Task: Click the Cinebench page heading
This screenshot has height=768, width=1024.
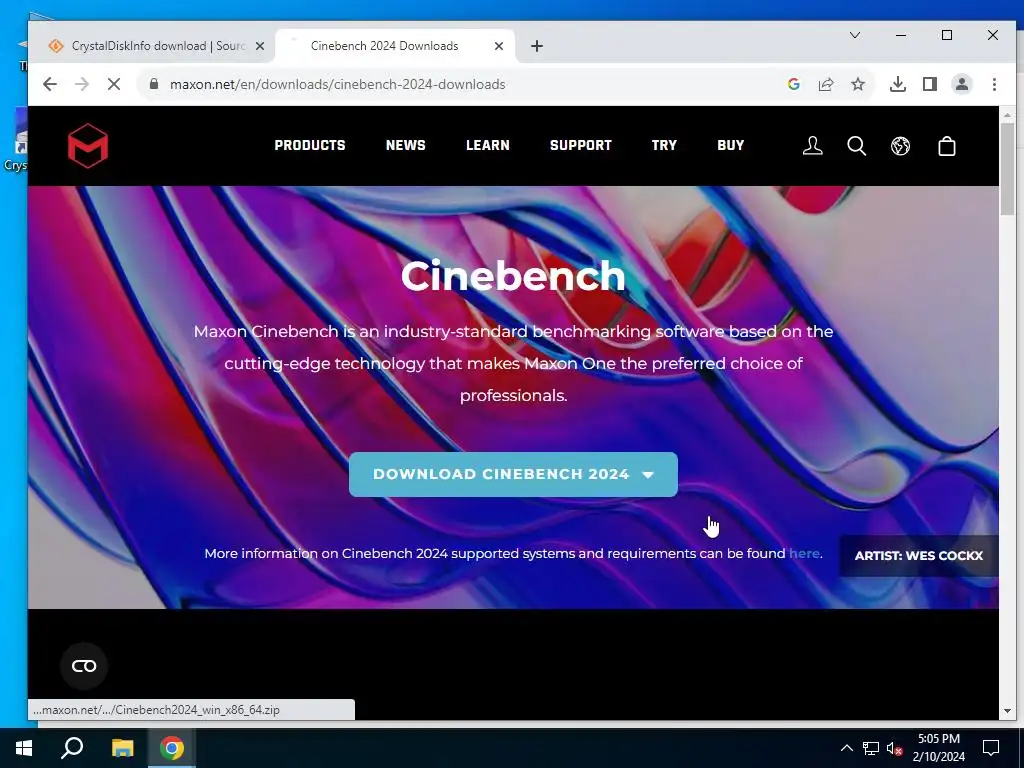Action: (513, 276)
